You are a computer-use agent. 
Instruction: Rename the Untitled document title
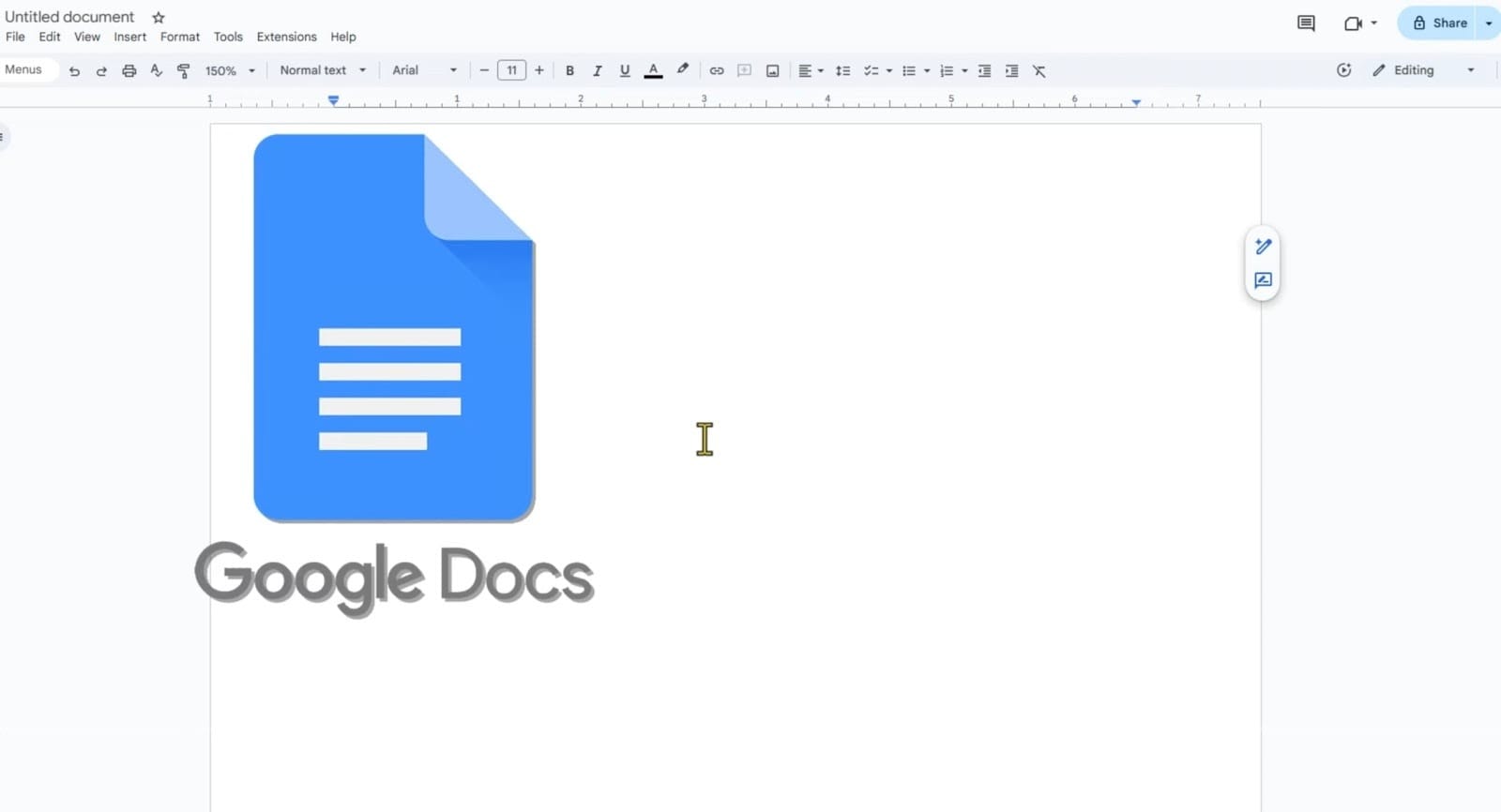click(x=69, y=17)
